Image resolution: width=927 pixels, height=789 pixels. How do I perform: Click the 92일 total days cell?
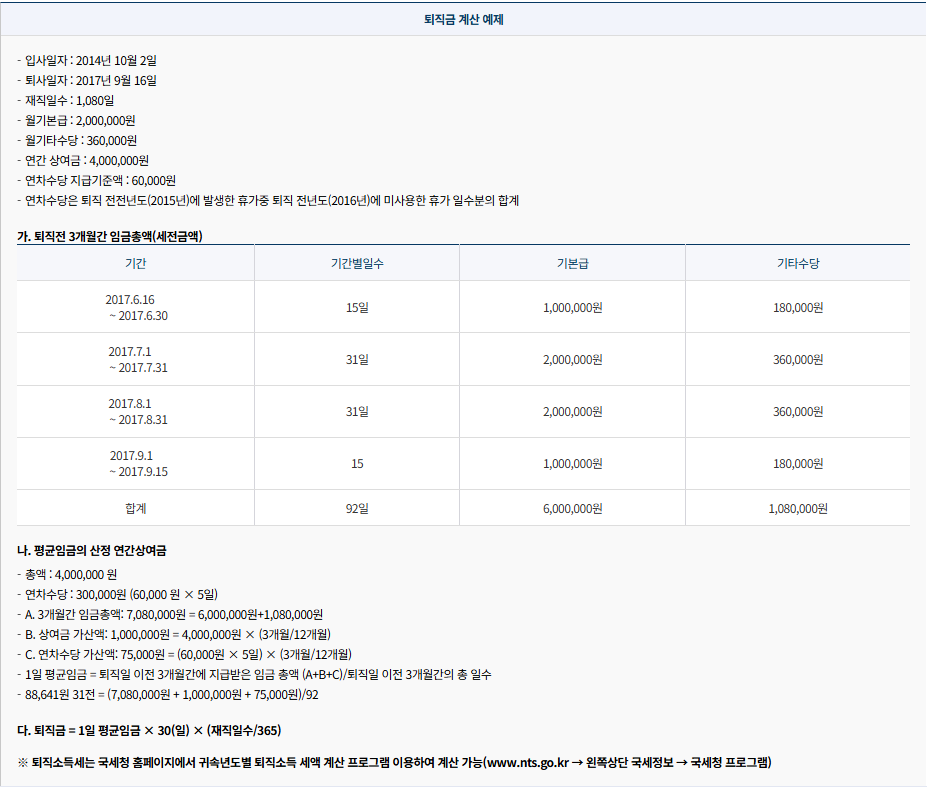[x=356, y=508]
